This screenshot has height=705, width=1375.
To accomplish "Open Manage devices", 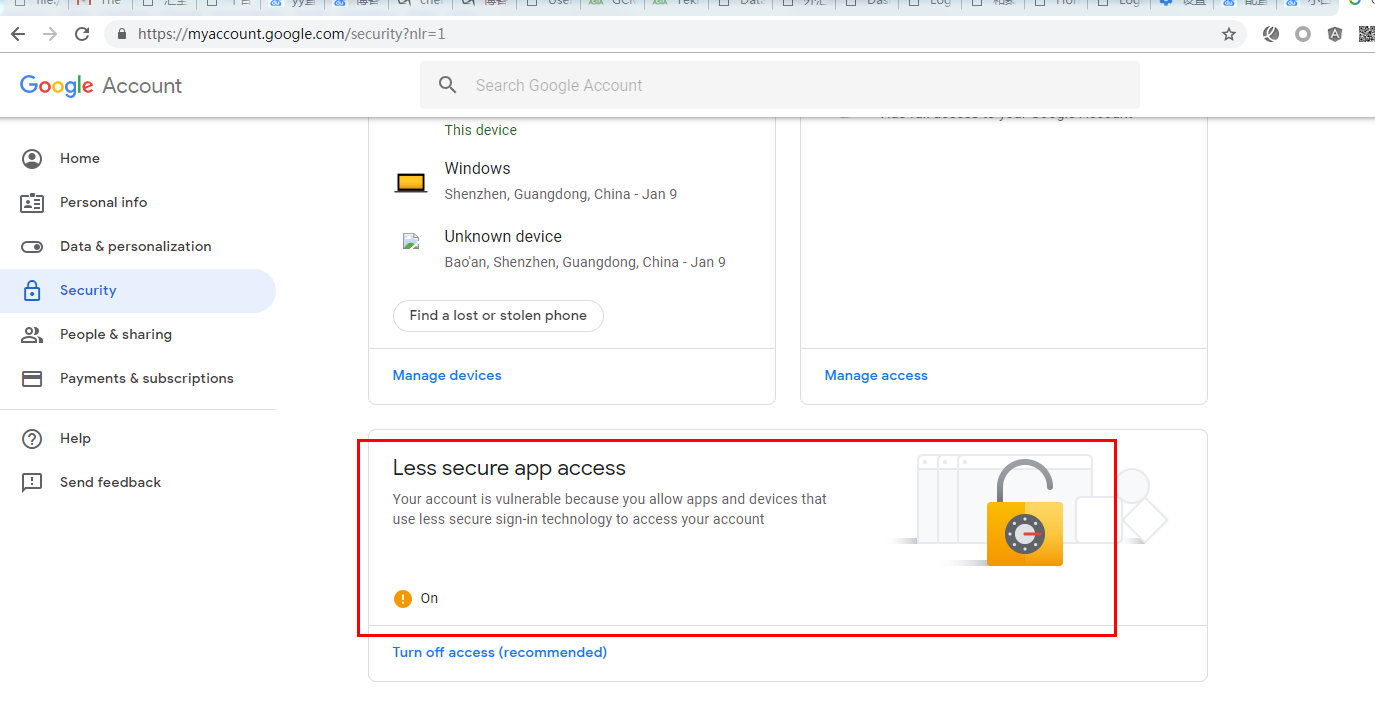I will click(x=447, y=375).
